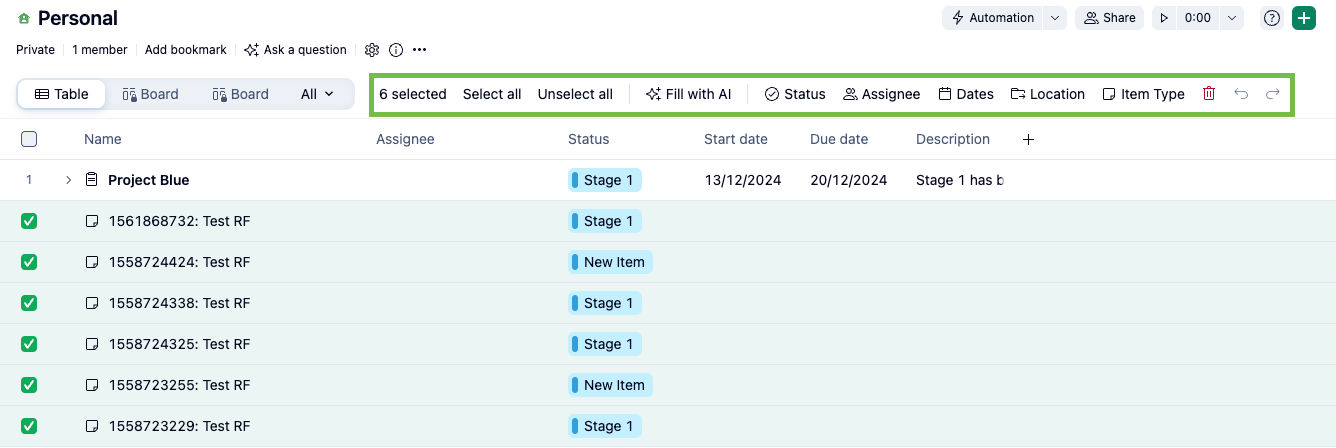Switch to the Table view tab
Viewport: 1336px width, 448px height.
pos(62,94)
